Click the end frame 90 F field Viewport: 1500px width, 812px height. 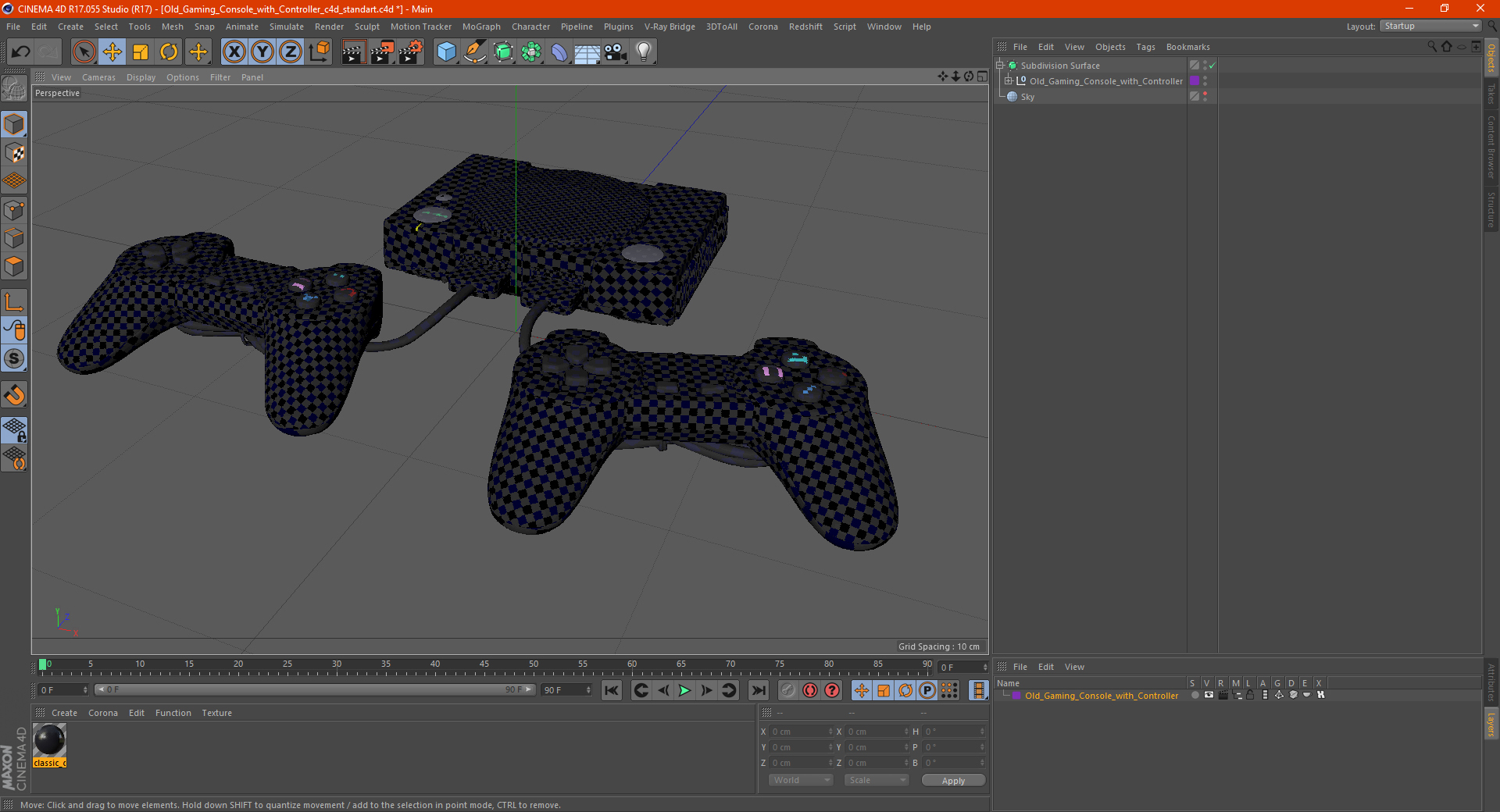coord(567,690)
